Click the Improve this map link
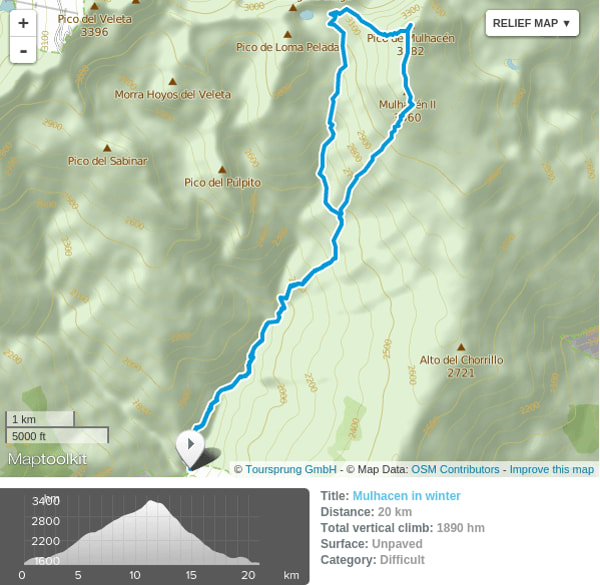Screen dimensions: 600x585 [x=551, y=469]
